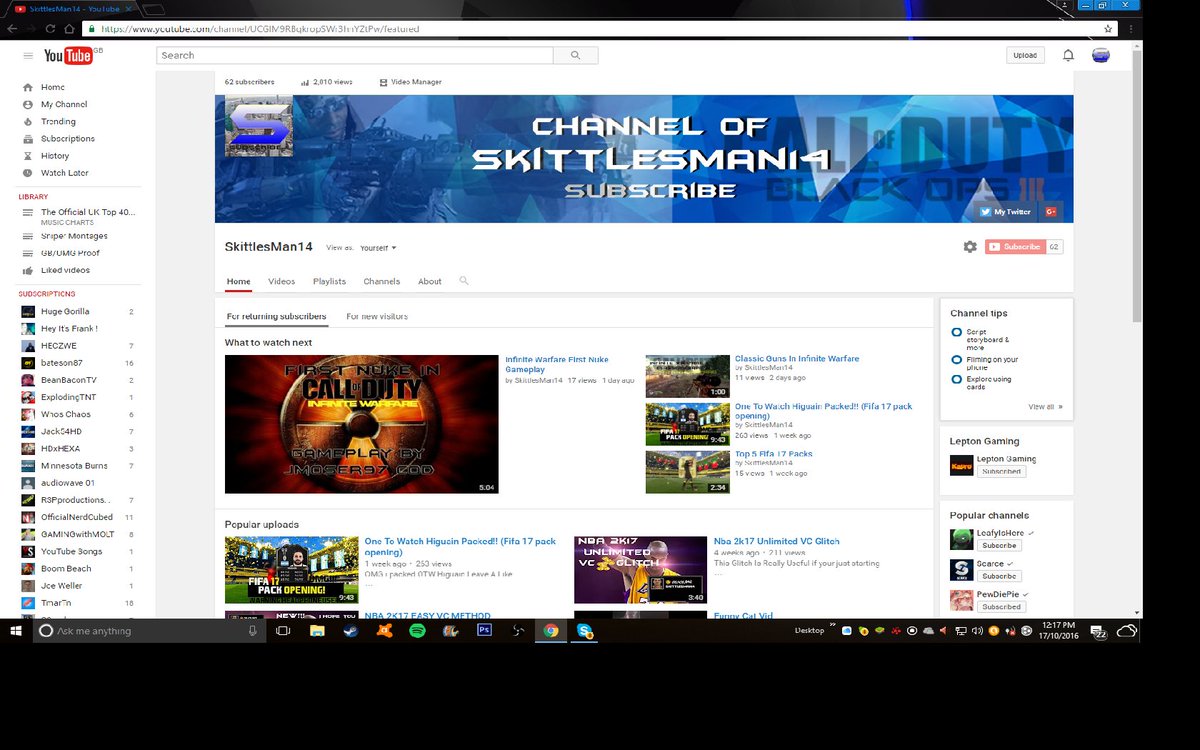This screenshot has height=750, width=1200.
Task: Click the Trending flame icon
Action: pos(28,121)
